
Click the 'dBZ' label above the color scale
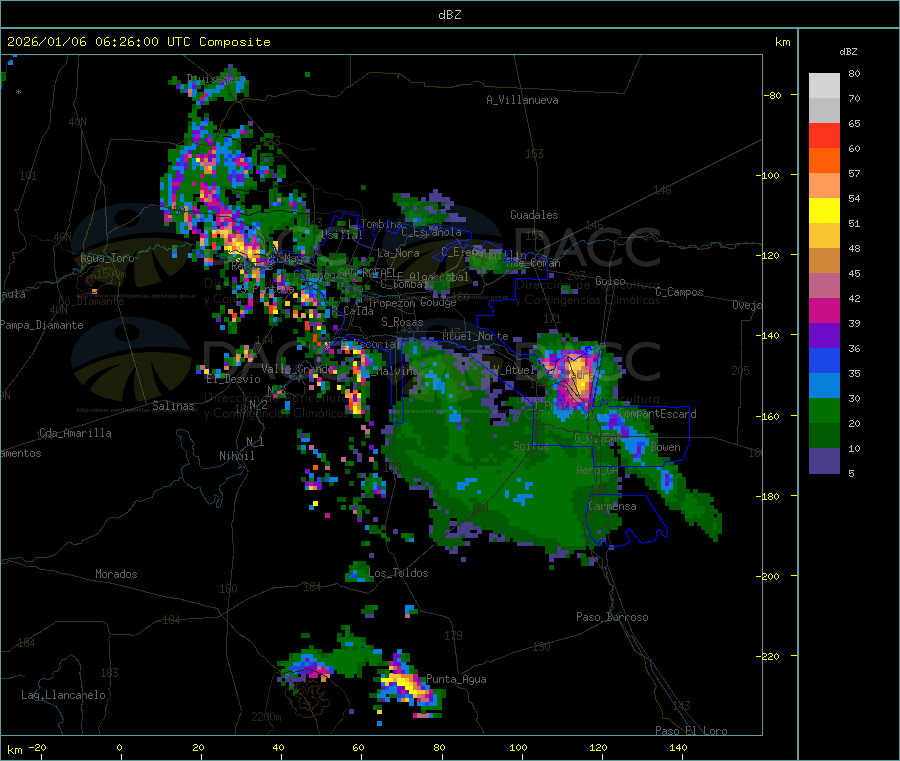pyautogui.click(x=848, y=52)
